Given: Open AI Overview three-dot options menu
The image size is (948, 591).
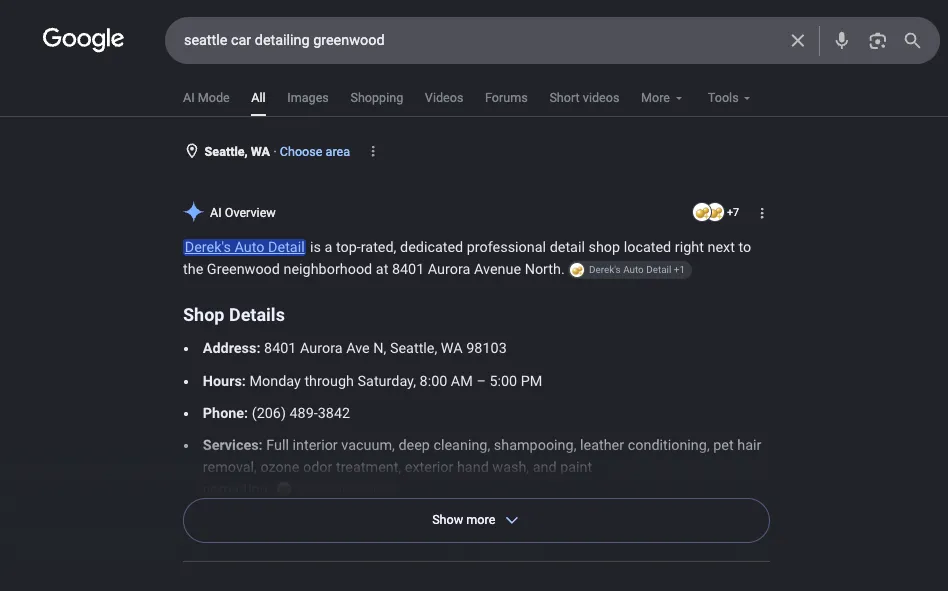Looking at the screenshot, I should (x=762, y=213).
